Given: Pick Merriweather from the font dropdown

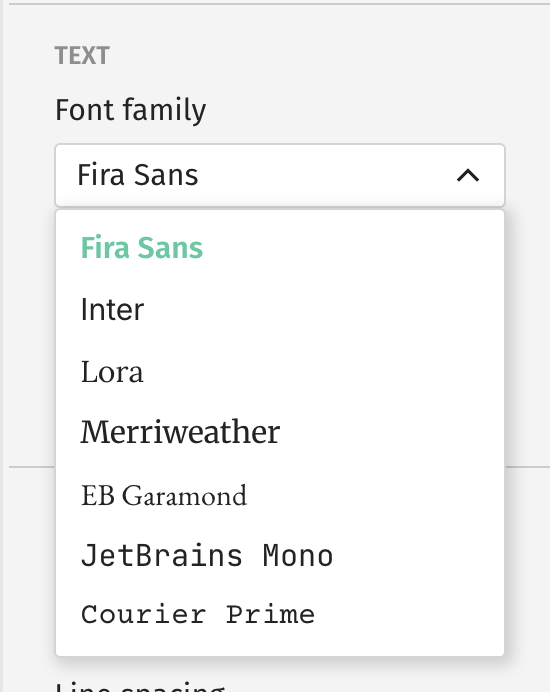Looking at the screenshot, I should point(280,432).
